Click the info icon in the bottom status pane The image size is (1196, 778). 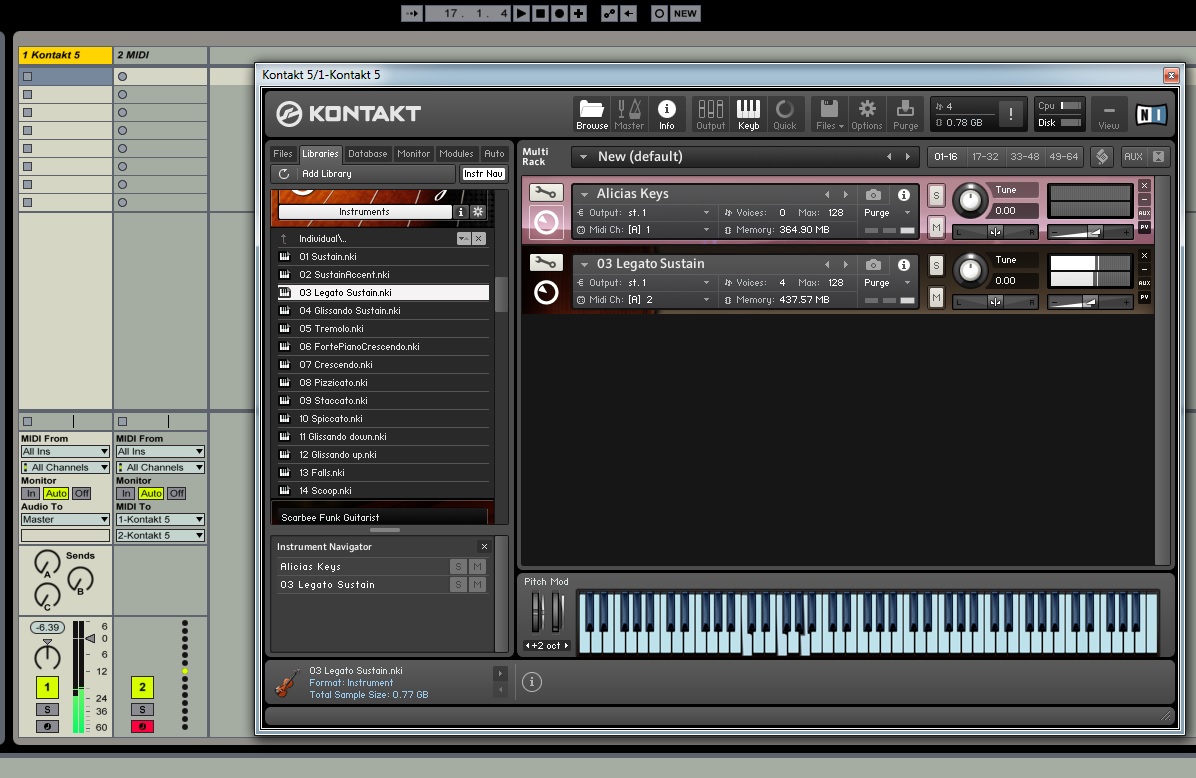532,682
